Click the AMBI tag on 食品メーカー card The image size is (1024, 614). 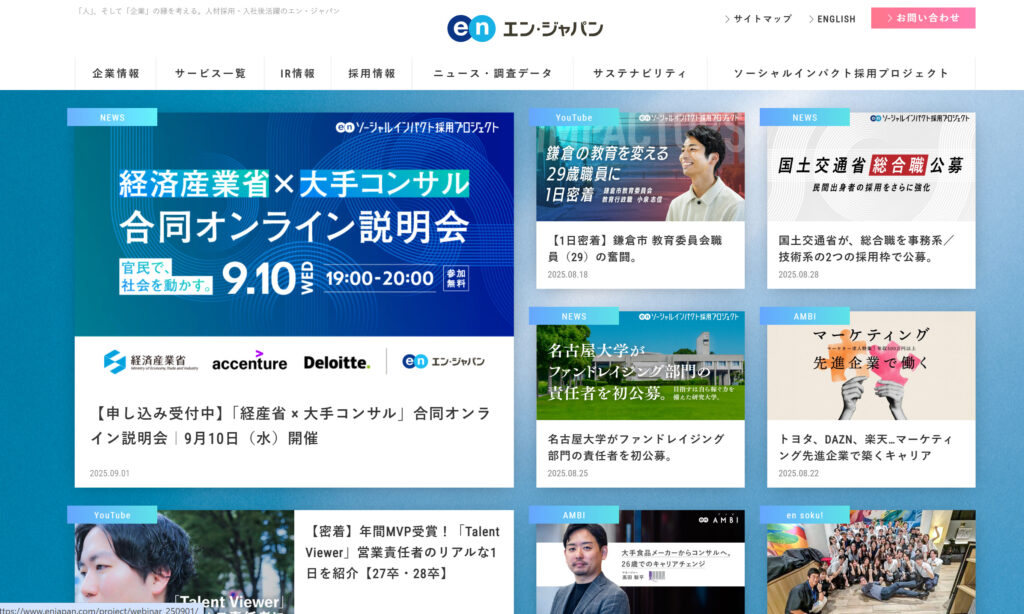click(x=574, y=515)
